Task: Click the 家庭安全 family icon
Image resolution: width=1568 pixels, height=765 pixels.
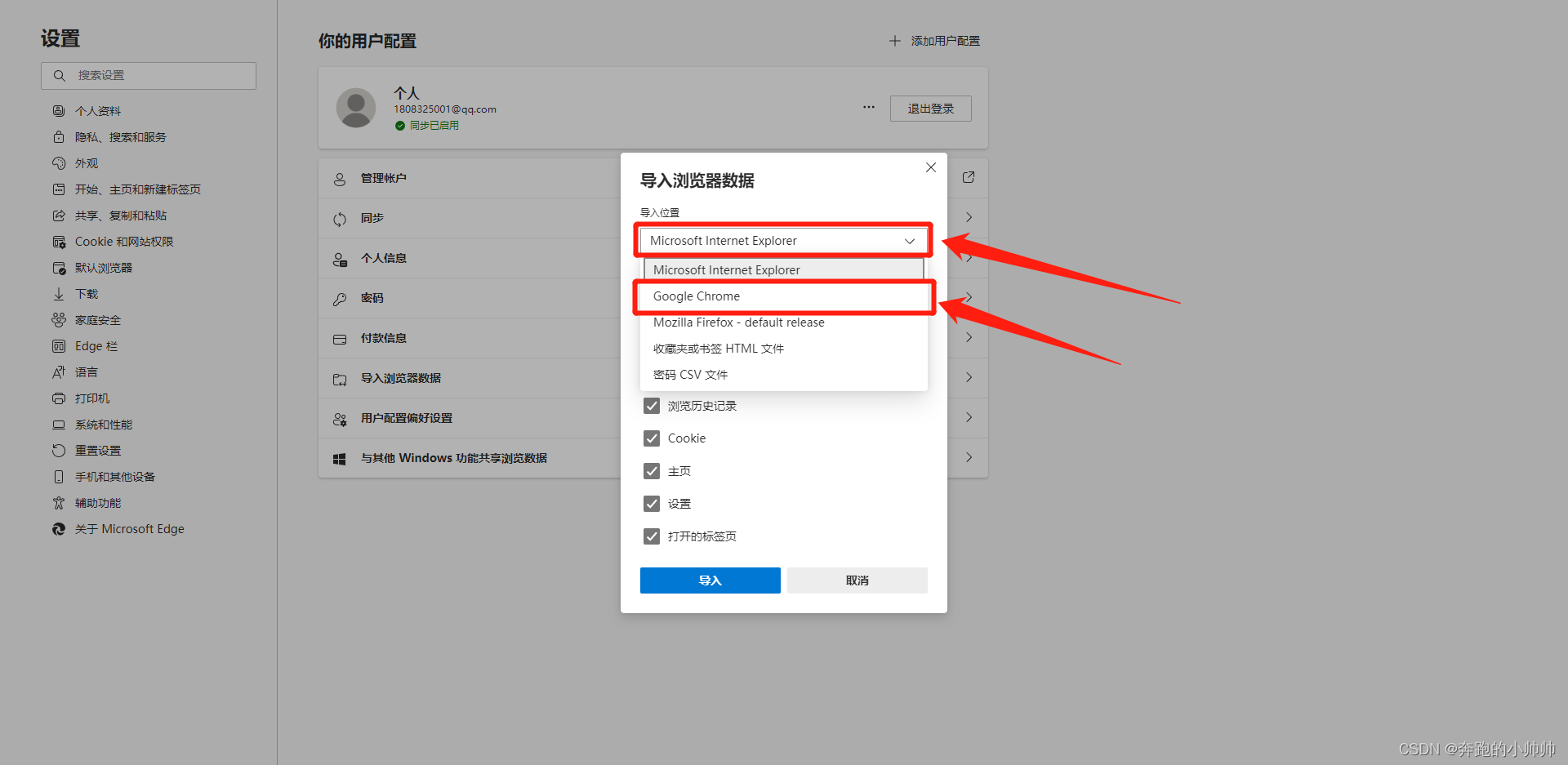Action: click(59, 320)
